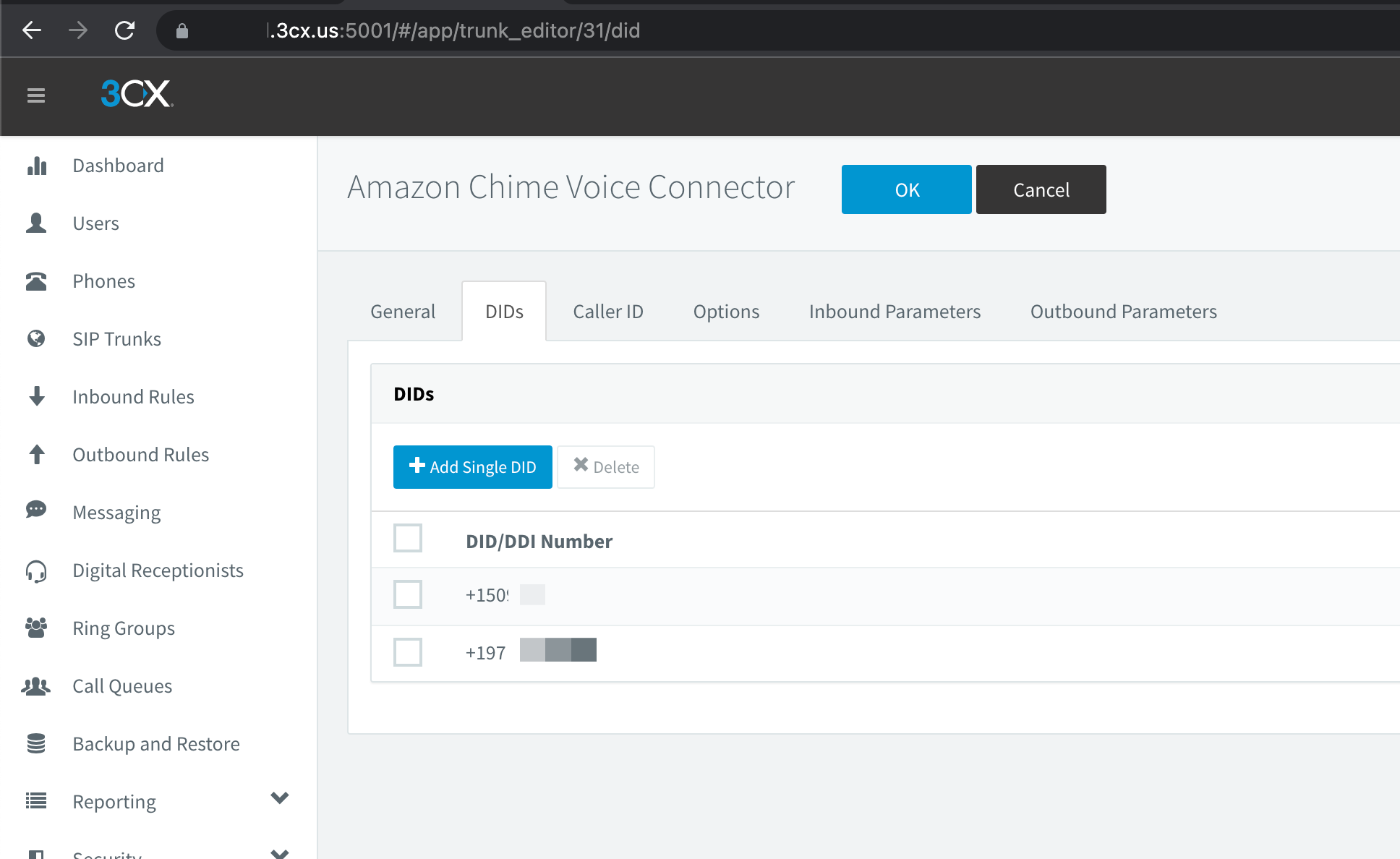Click the padlock site security icon
Screen dimensions: 1400x859
182,30
